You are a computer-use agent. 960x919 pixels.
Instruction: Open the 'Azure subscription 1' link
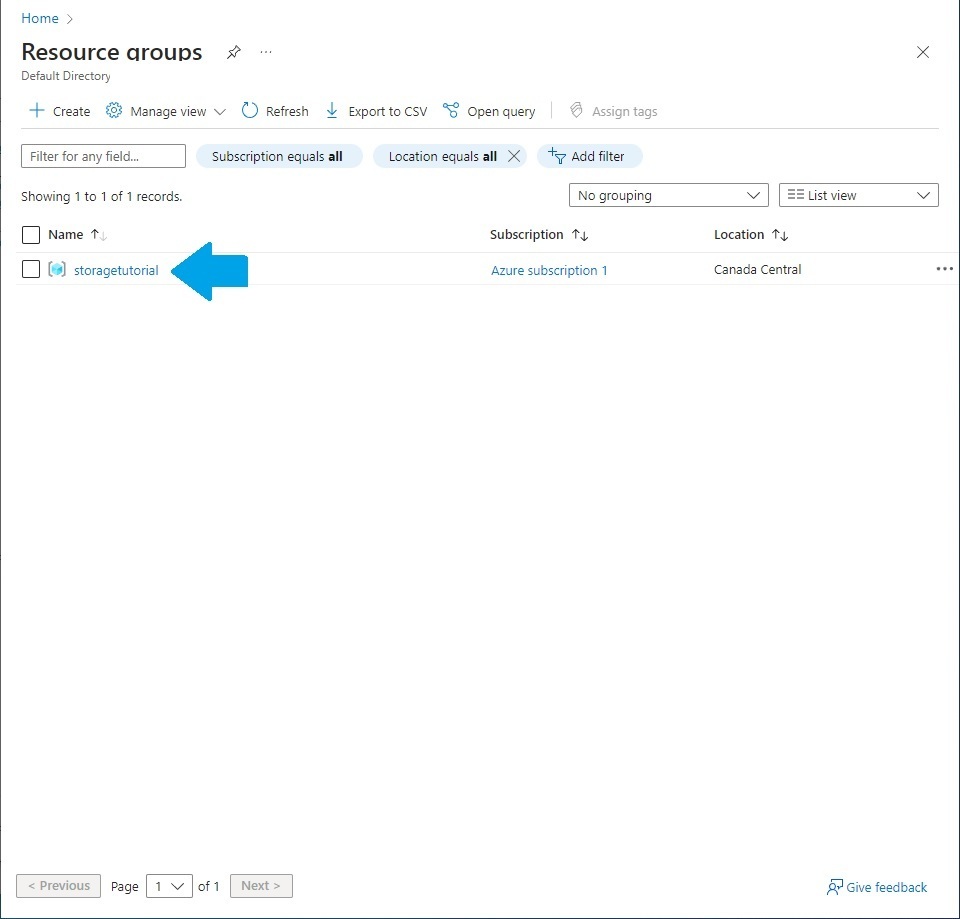549,270
